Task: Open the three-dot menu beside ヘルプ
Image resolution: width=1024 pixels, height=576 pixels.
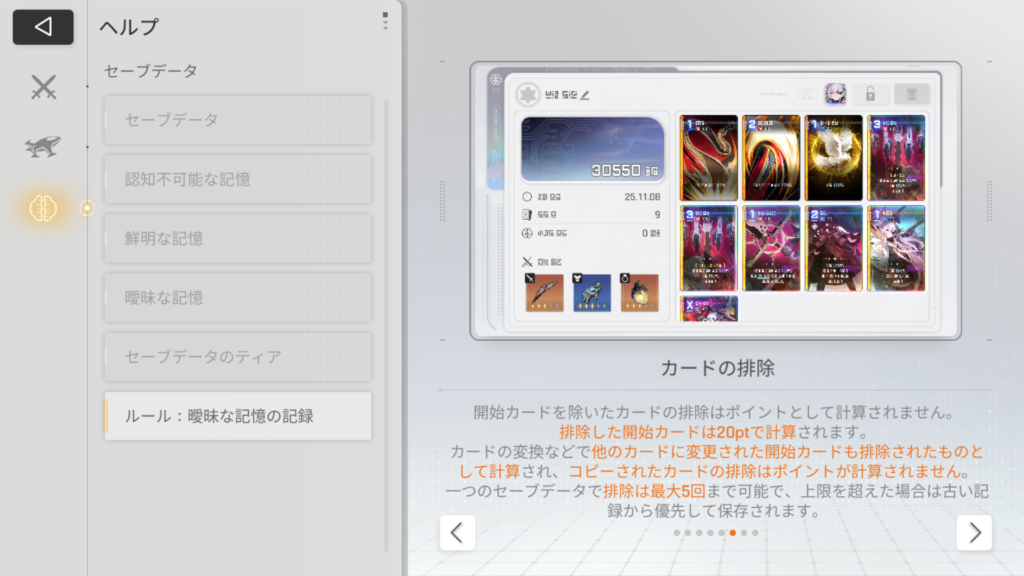Action: (385, 21)
